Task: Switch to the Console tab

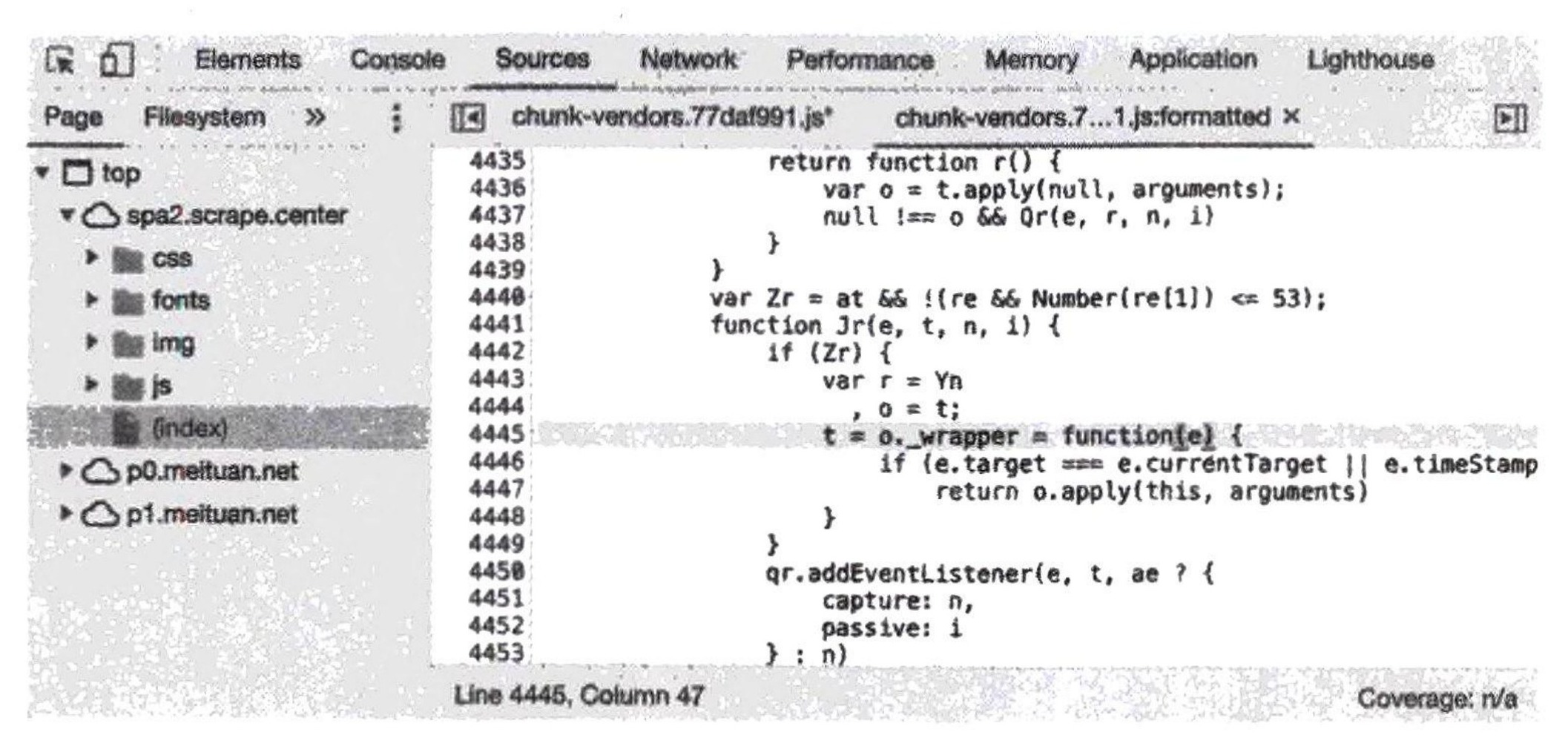Action: click(x=398, y=59)
